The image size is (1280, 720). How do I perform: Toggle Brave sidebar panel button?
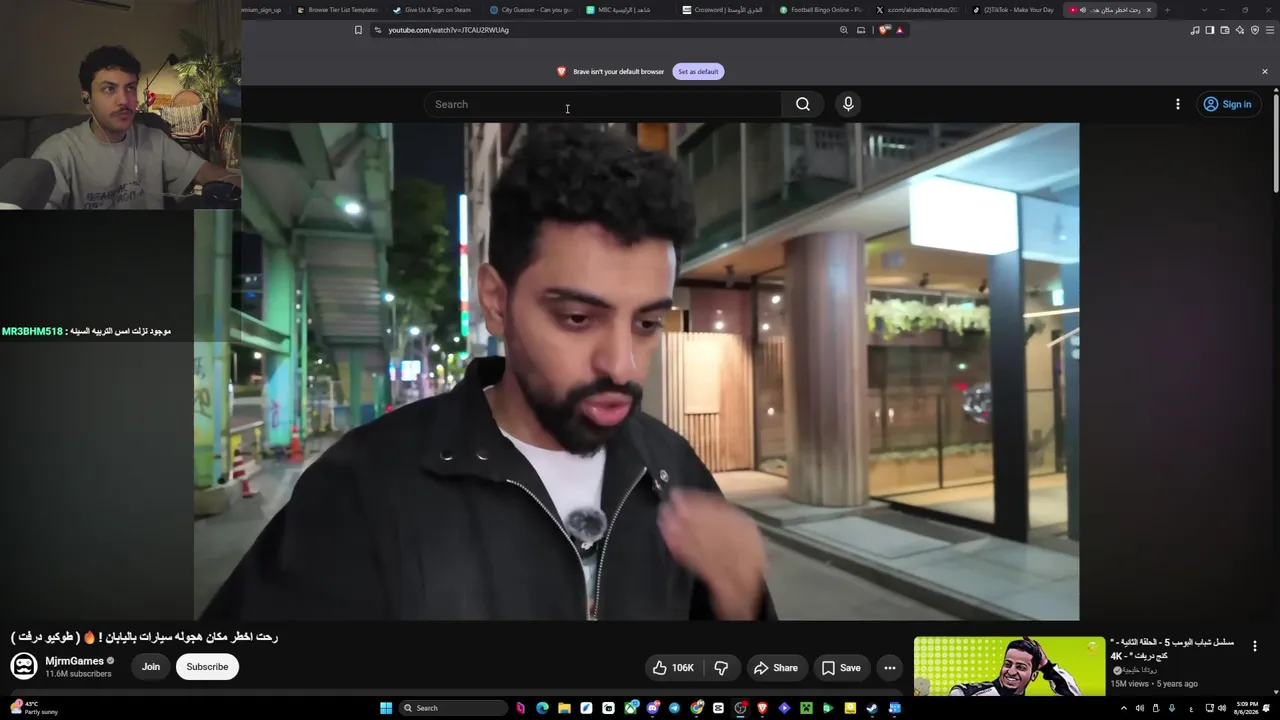[1210, 30]
